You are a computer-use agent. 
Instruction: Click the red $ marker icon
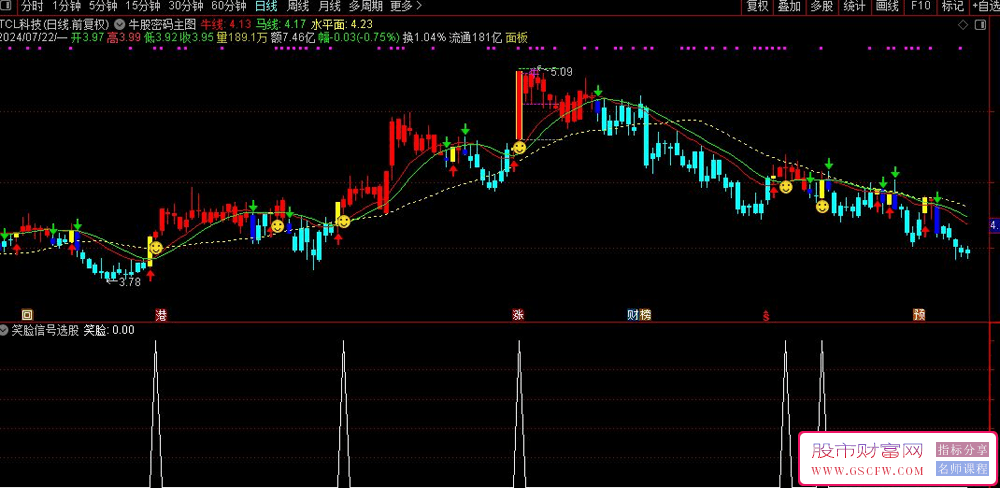(766, 314)
